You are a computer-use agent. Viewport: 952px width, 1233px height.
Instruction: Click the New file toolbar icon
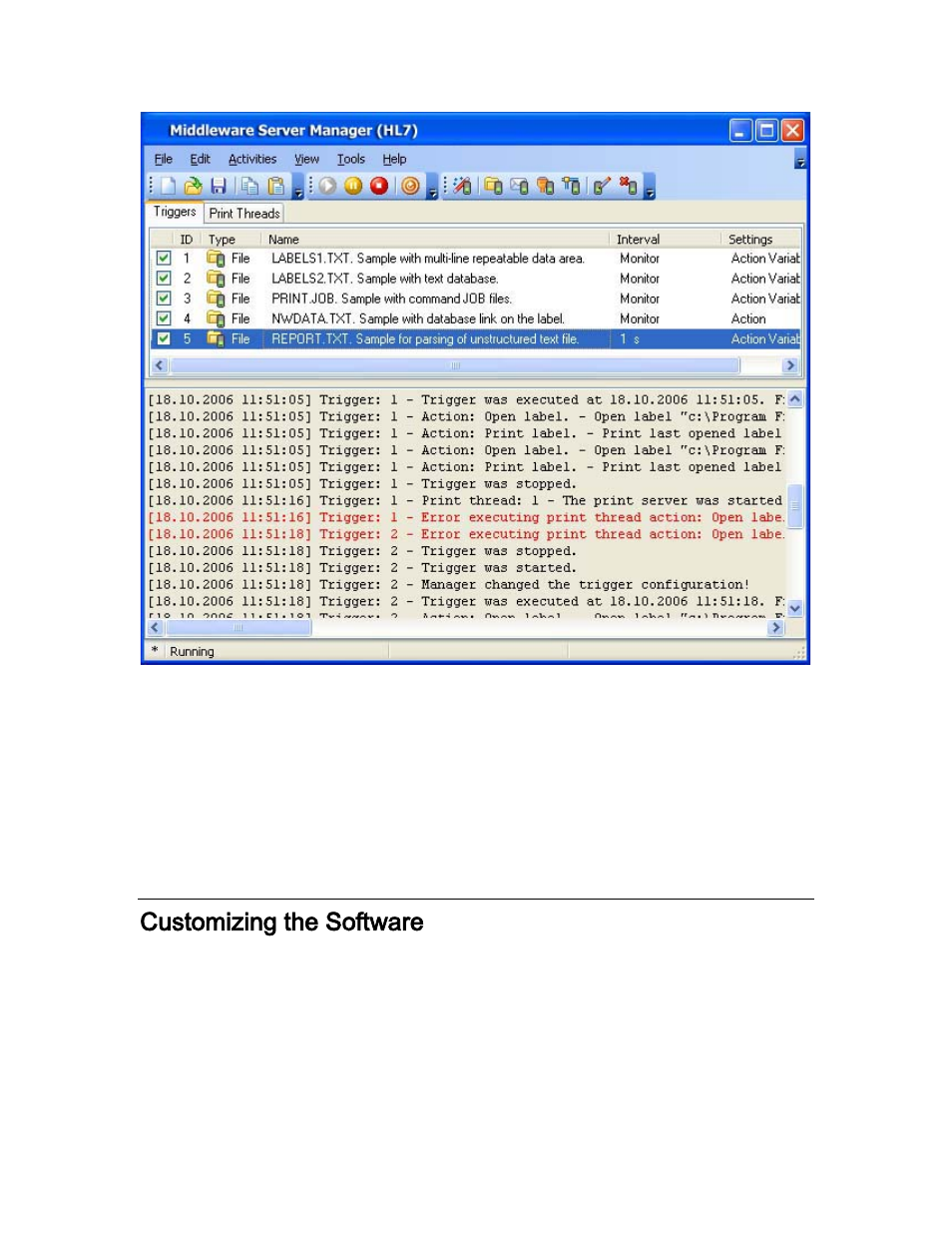(x=168, y=186)
